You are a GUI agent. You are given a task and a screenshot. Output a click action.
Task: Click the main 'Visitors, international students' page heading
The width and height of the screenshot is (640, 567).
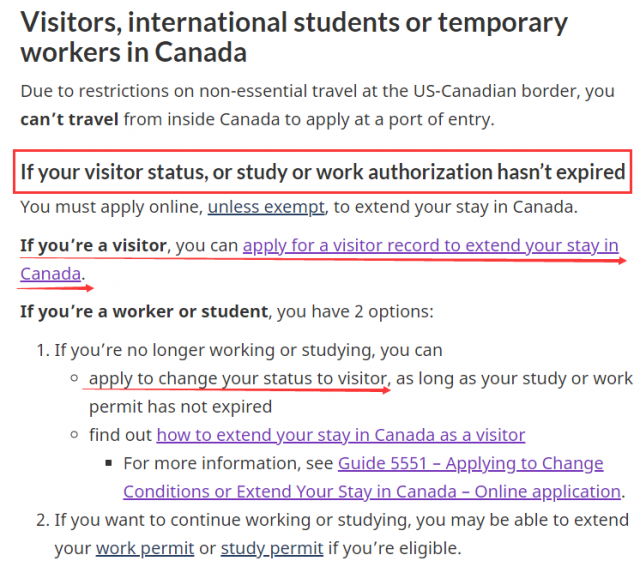tap(294, 38)
